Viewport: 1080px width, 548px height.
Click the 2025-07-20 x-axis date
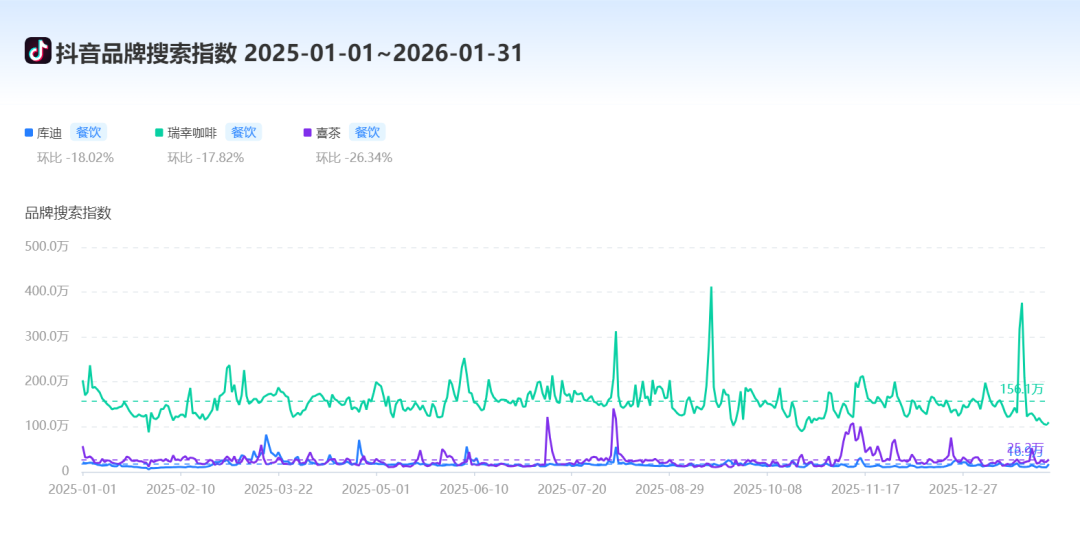[x=572, y=489]
